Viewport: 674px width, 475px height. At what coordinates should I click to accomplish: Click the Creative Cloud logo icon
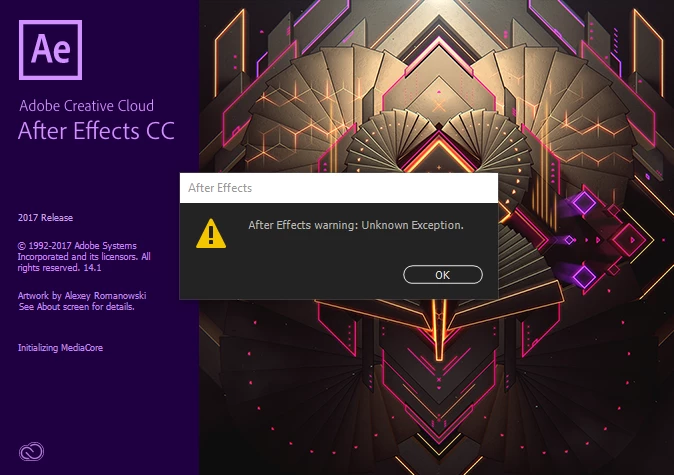point(31,452)
